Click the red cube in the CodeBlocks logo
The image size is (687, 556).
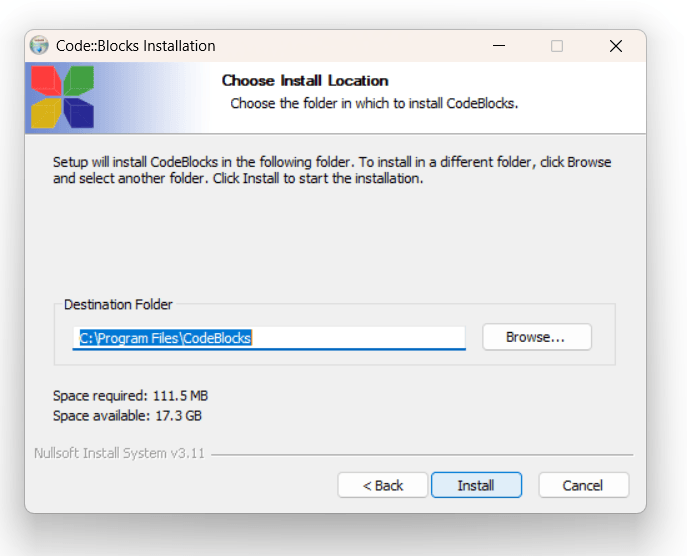click(44, 80)
